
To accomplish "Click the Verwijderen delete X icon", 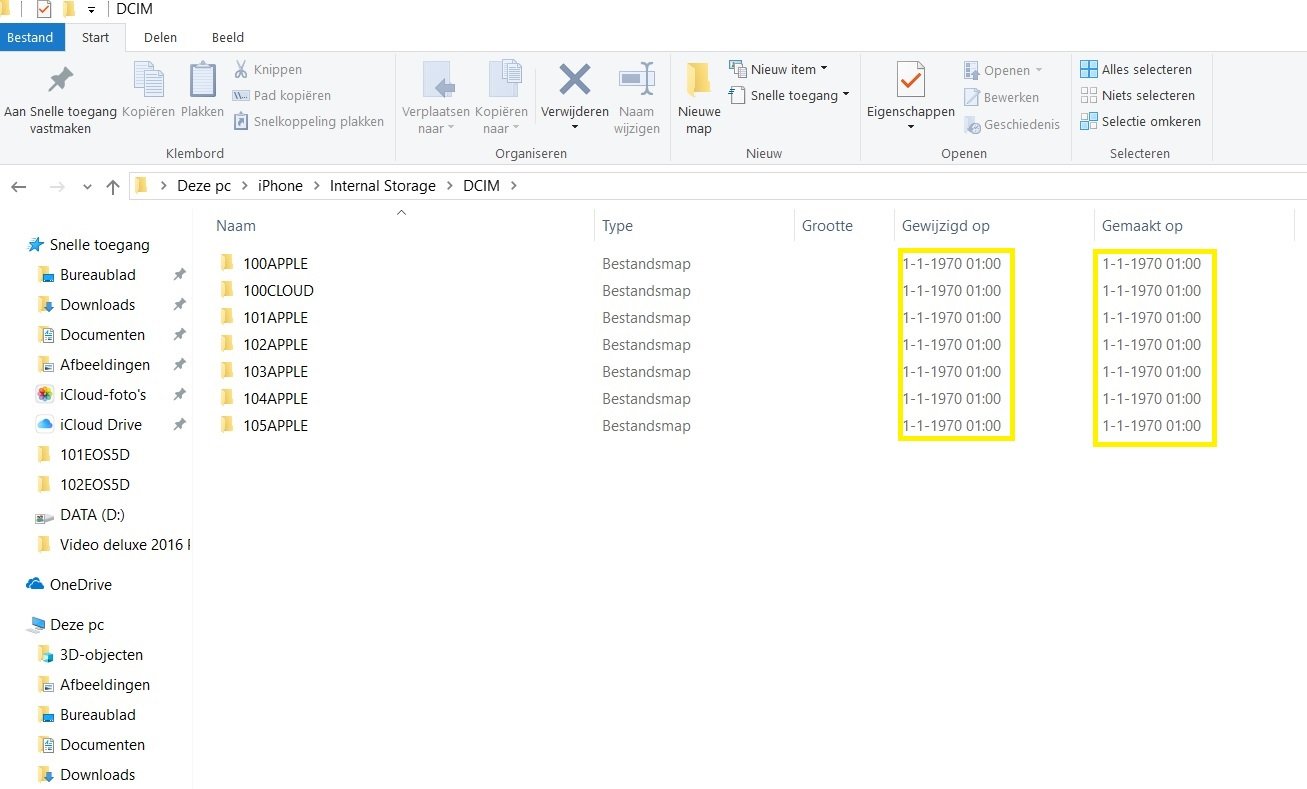I will point(574,80).
